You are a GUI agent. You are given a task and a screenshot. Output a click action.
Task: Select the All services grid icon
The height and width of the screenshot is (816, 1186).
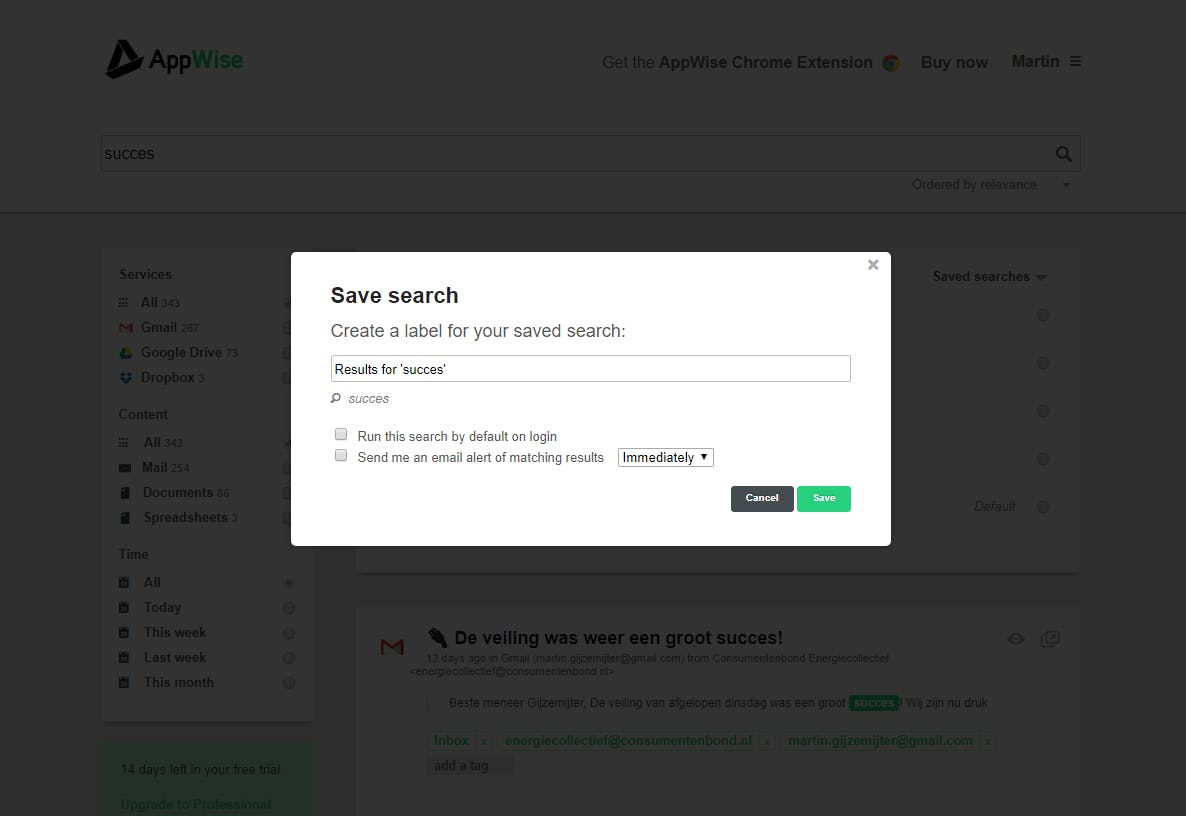(123, 303)
